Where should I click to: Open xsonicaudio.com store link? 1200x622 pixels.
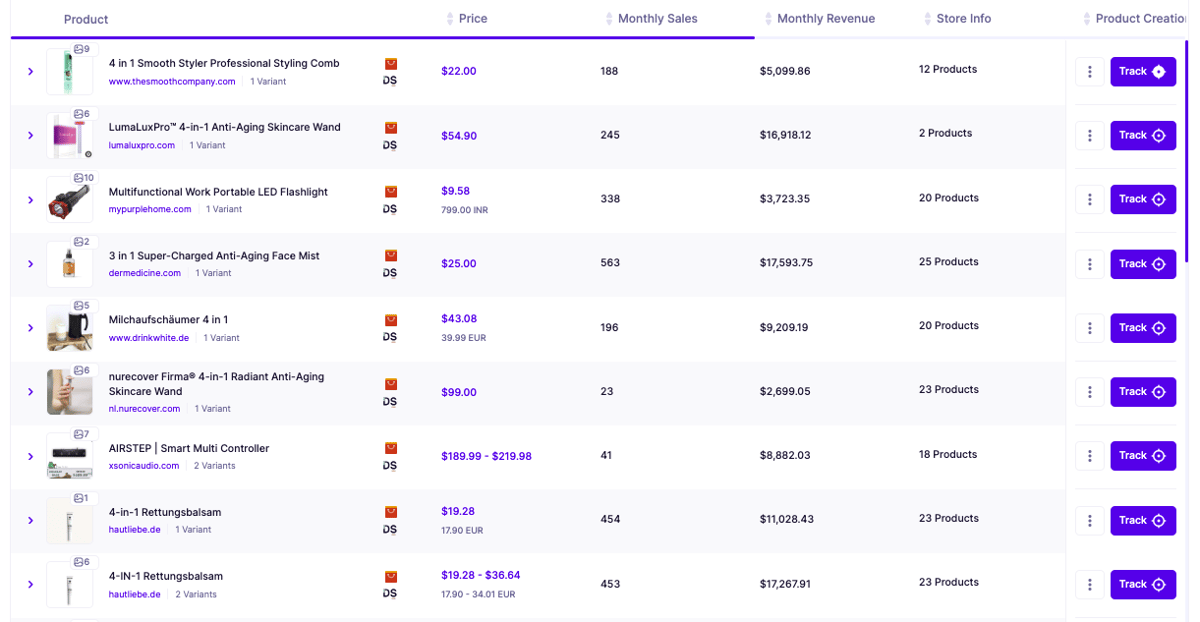tap(144, 466)
